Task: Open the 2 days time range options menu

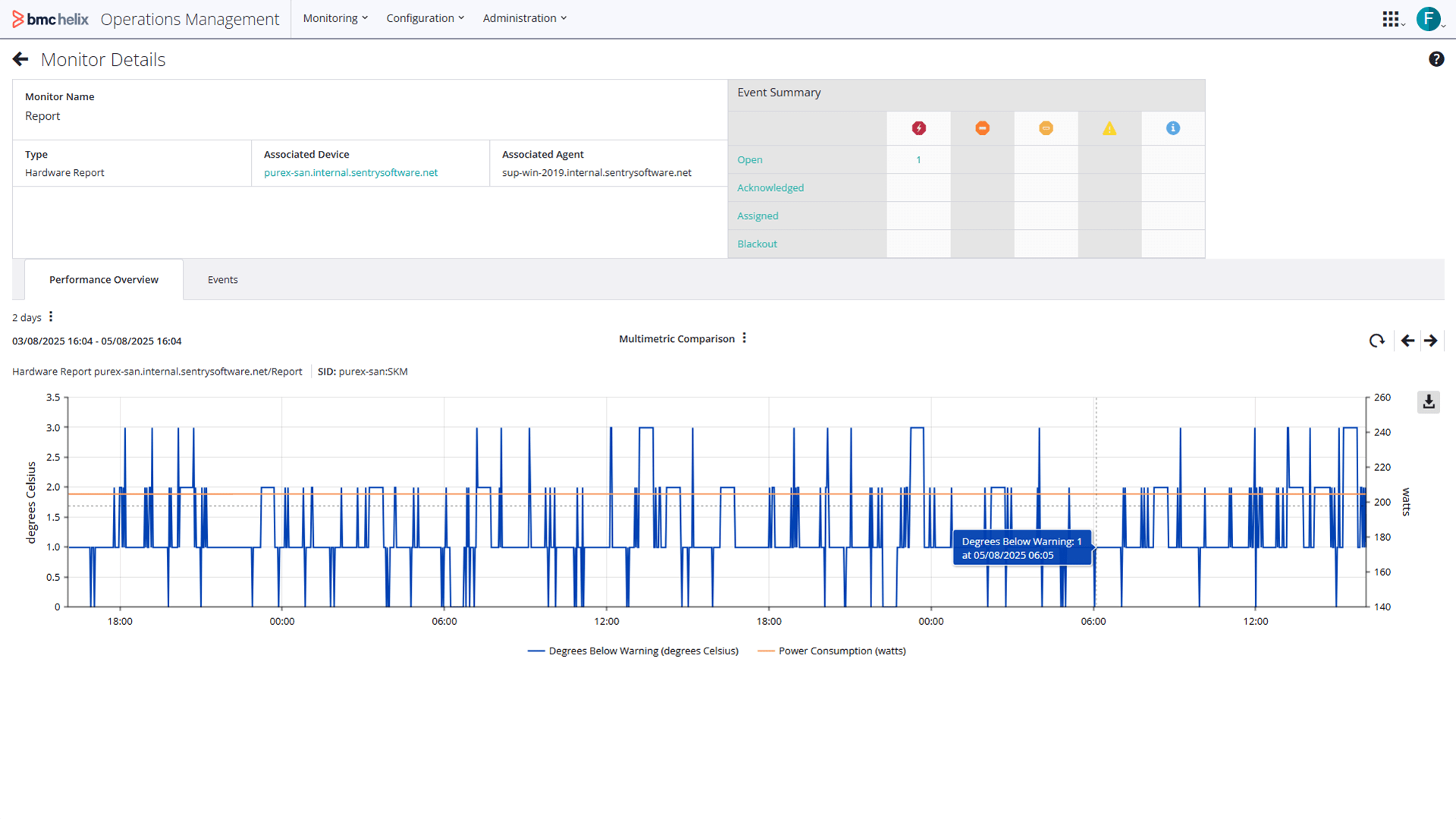Action: click(x=51, y=317)
